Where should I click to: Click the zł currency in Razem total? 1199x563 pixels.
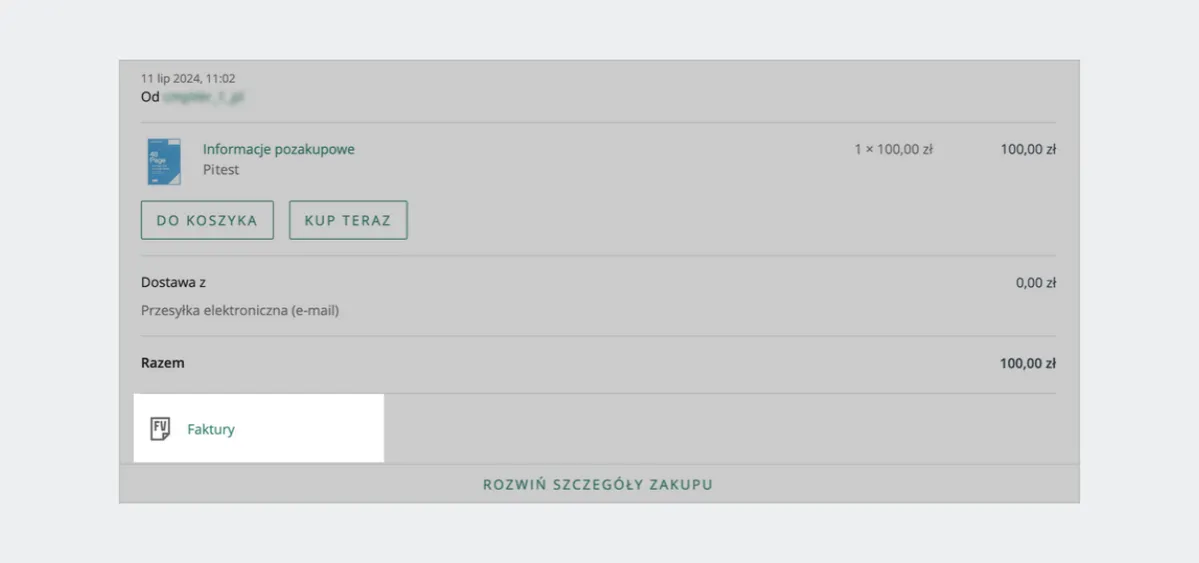pos(1050,364)
